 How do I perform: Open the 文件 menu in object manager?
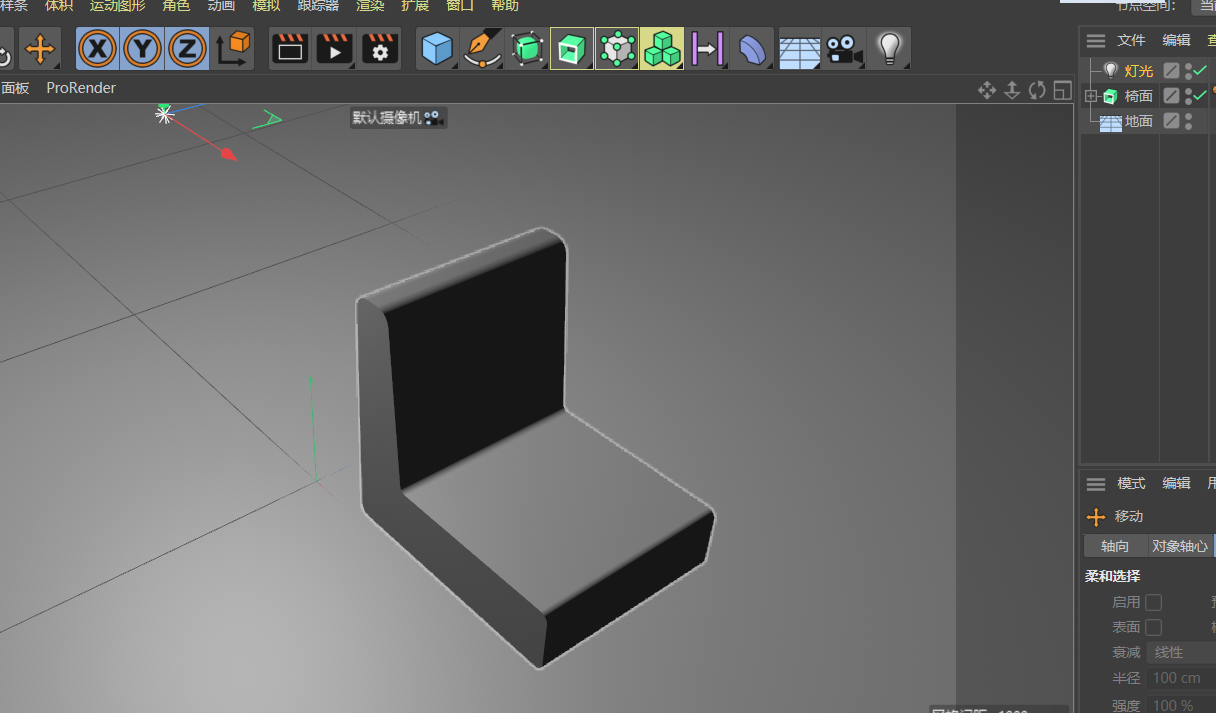[1131, 40]
